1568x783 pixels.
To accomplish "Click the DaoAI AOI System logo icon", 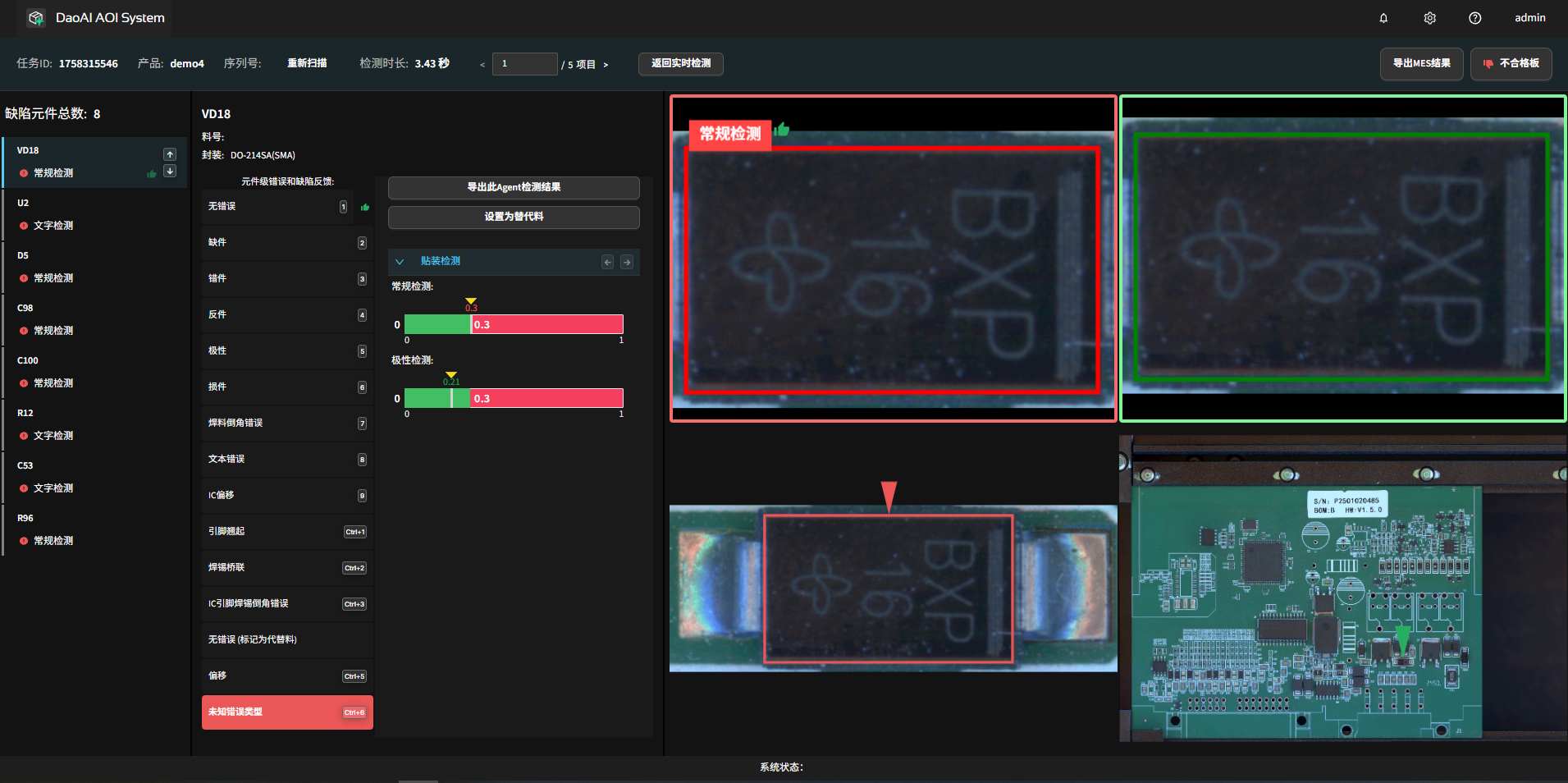I will [x=35, y=18].
